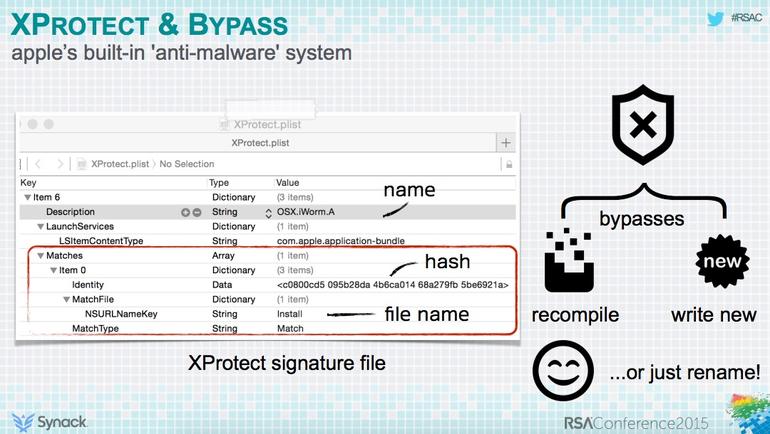The width and height of the screenshot is (770, 434).
Task: Collapse the LaunchServices disclosure triangle
Action: click(40, 227)
